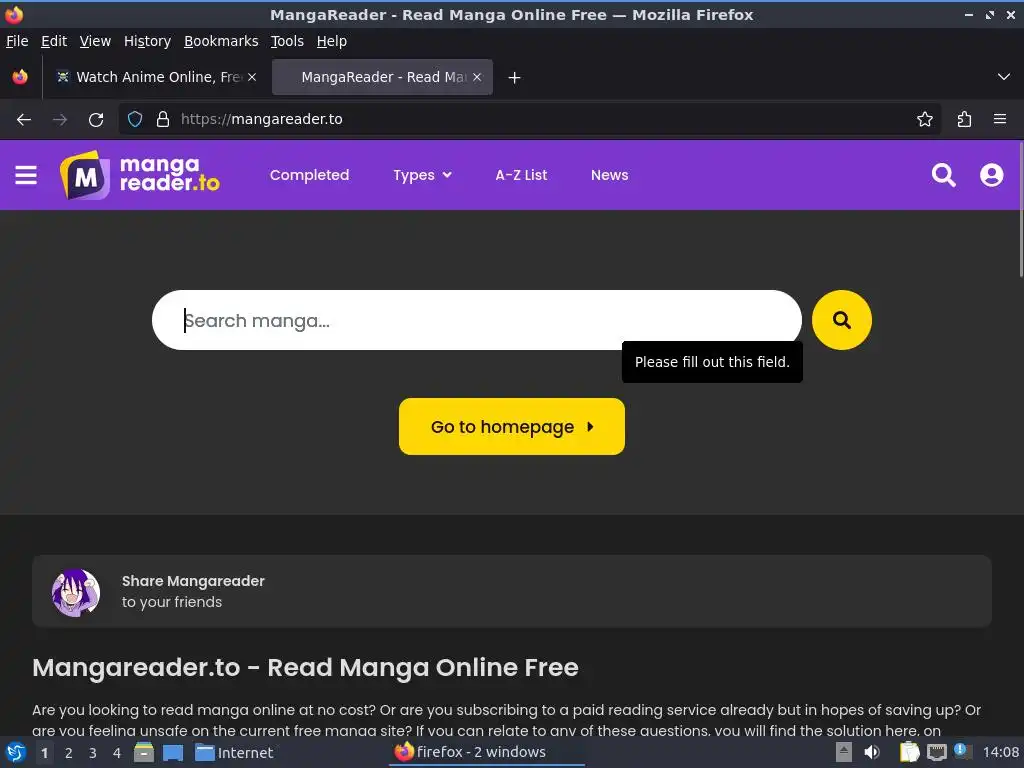Click the yellow round search button
The height and width of the screenshot is (768, 1024).
tap(841, 320)
